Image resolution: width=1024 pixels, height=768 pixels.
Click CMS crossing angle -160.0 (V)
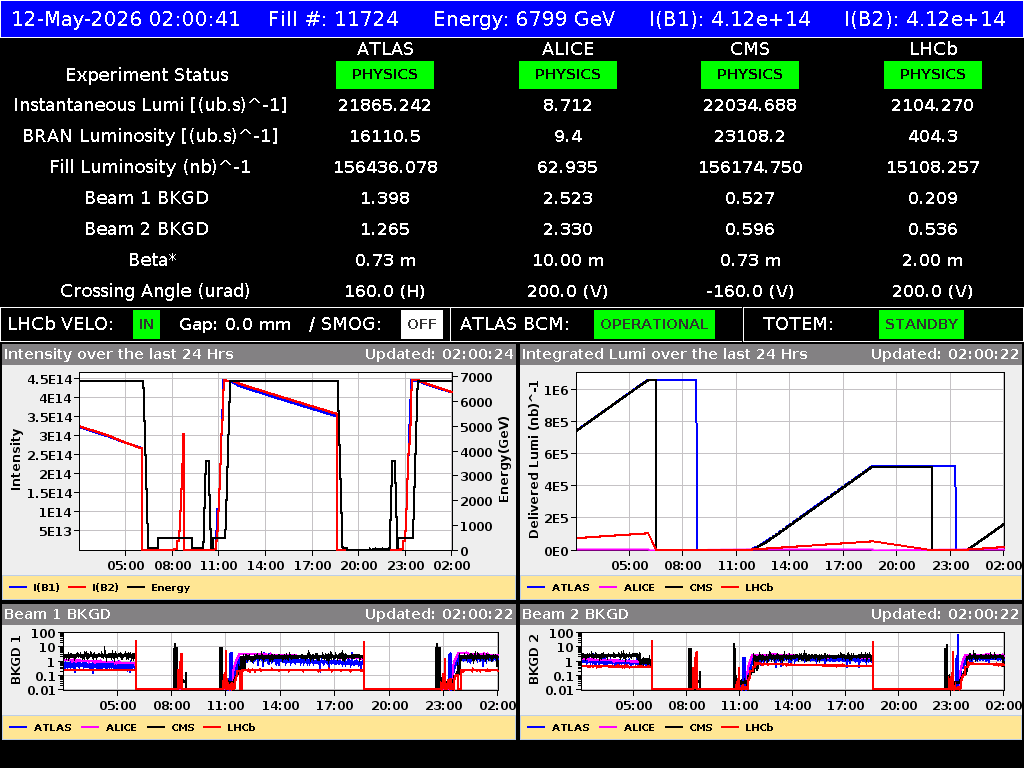[750, 291]
